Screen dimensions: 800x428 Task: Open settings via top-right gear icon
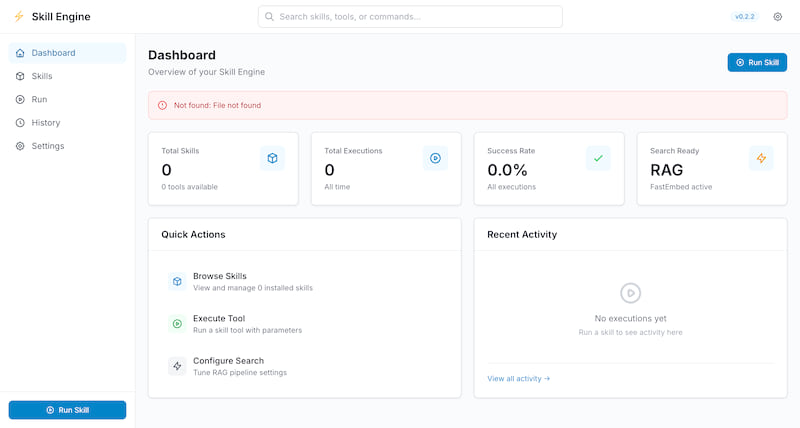click(x=777, y=17)
